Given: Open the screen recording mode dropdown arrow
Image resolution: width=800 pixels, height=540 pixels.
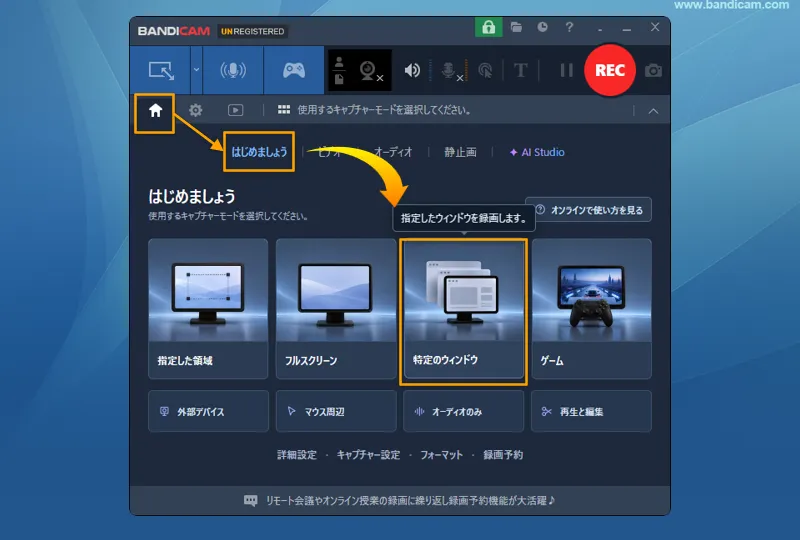Looking at the screenshot, I should 196,70.
